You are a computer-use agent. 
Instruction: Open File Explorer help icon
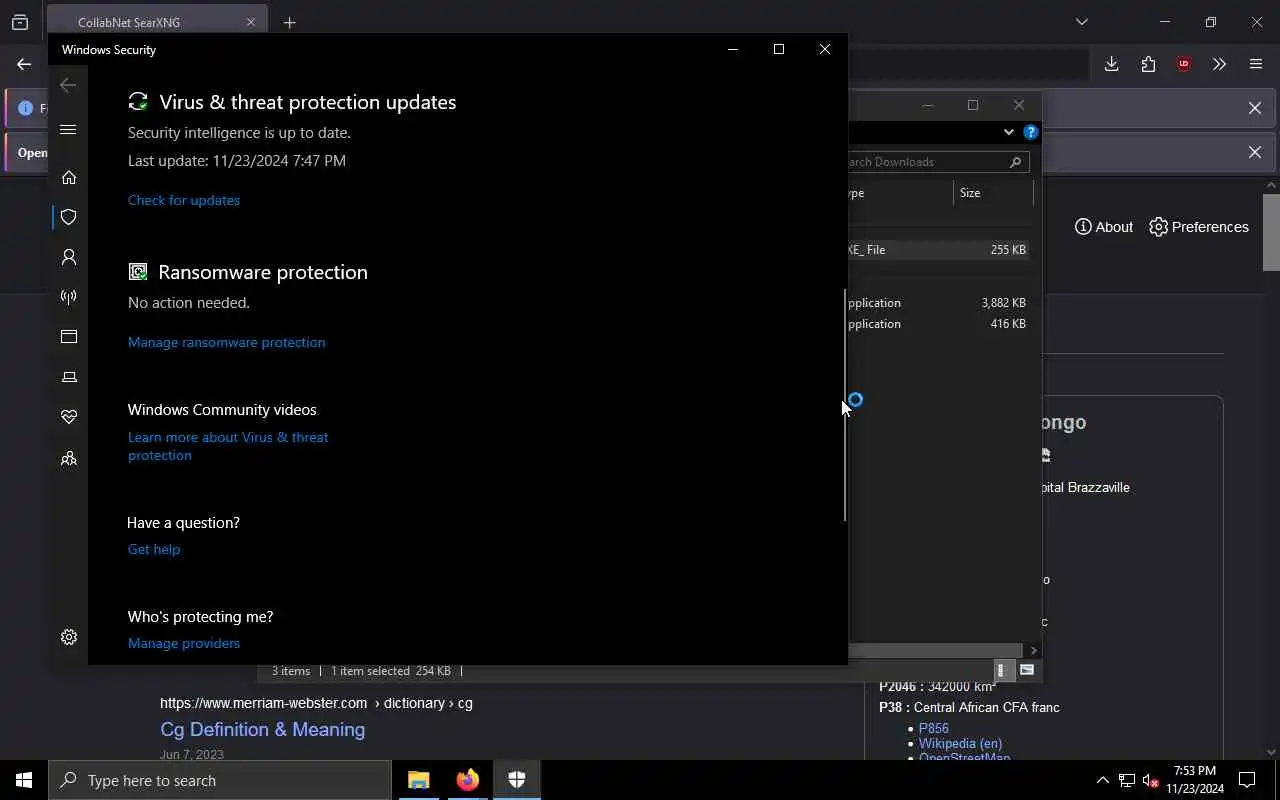pos(1031,132)
